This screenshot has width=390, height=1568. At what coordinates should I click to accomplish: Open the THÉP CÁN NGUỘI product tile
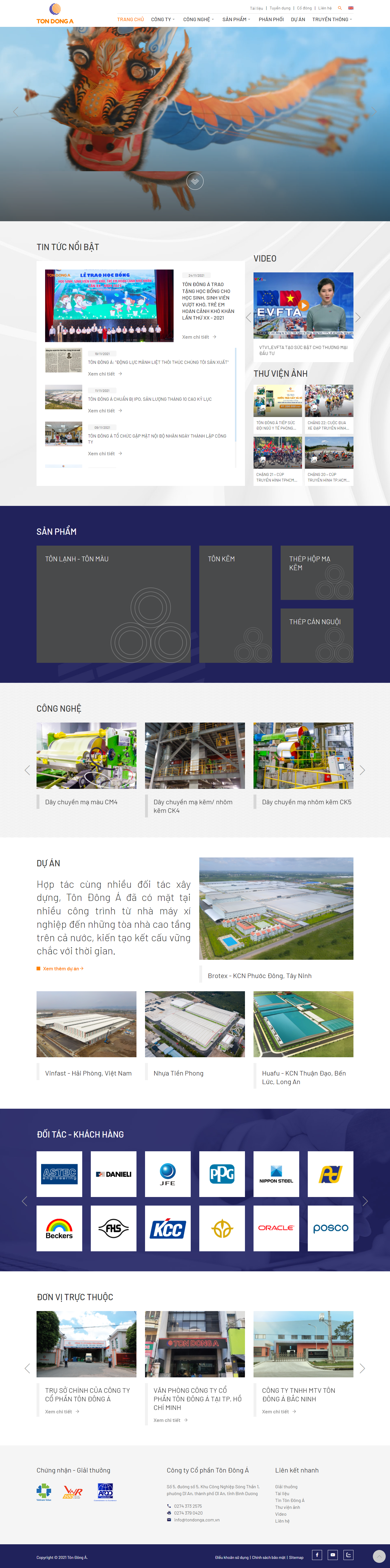tap(317, 635)
